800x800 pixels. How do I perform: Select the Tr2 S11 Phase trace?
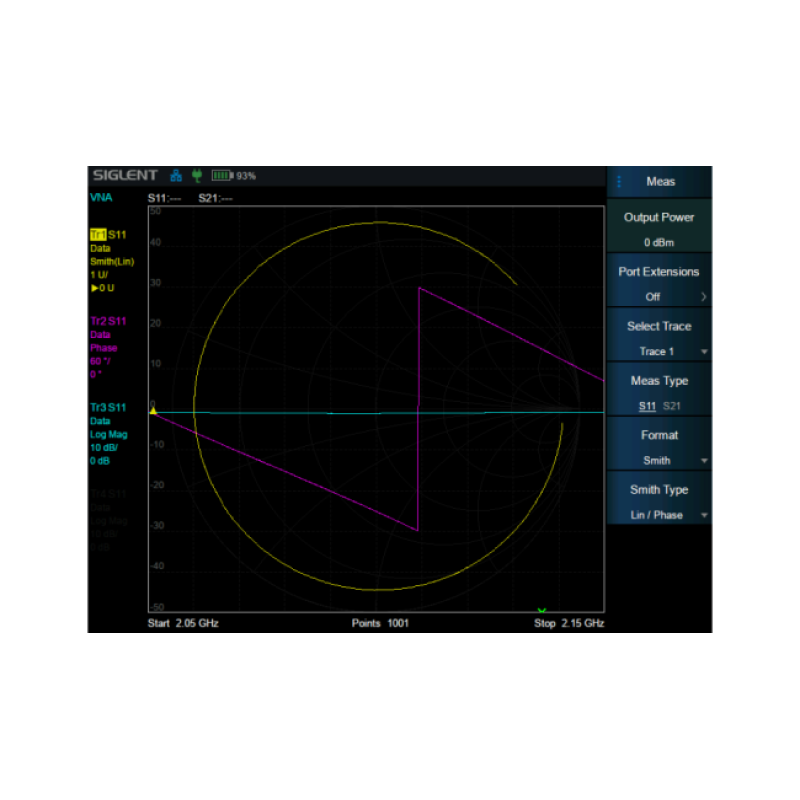[109, 321]
